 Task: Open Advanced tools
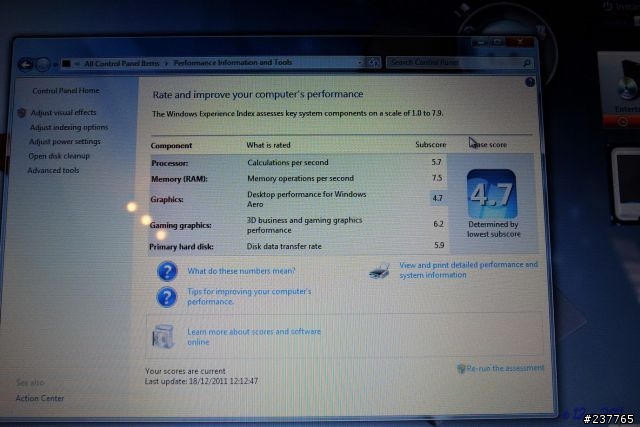pos(53,170)
